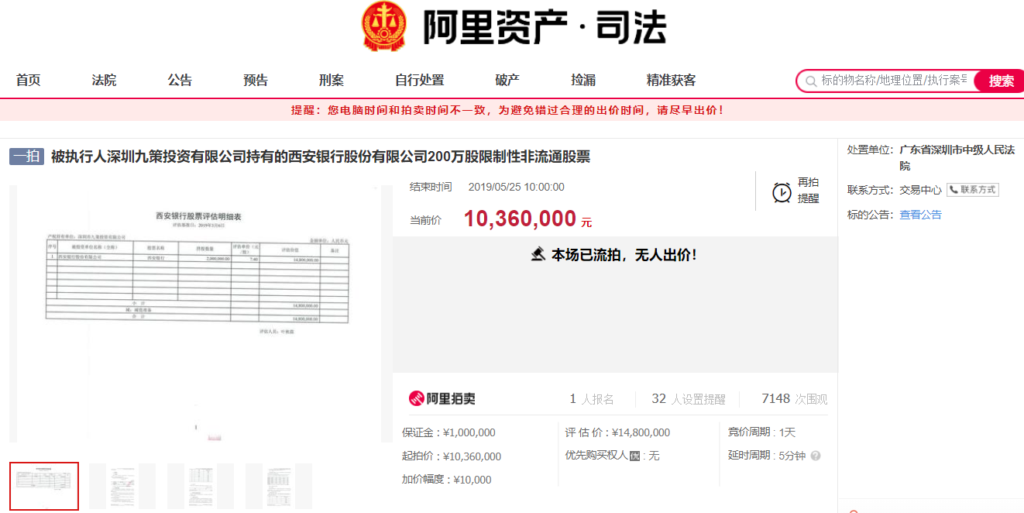Open the 查看公告 link
This screenshot has width=1024, height=513.
(x=920, y=214)
